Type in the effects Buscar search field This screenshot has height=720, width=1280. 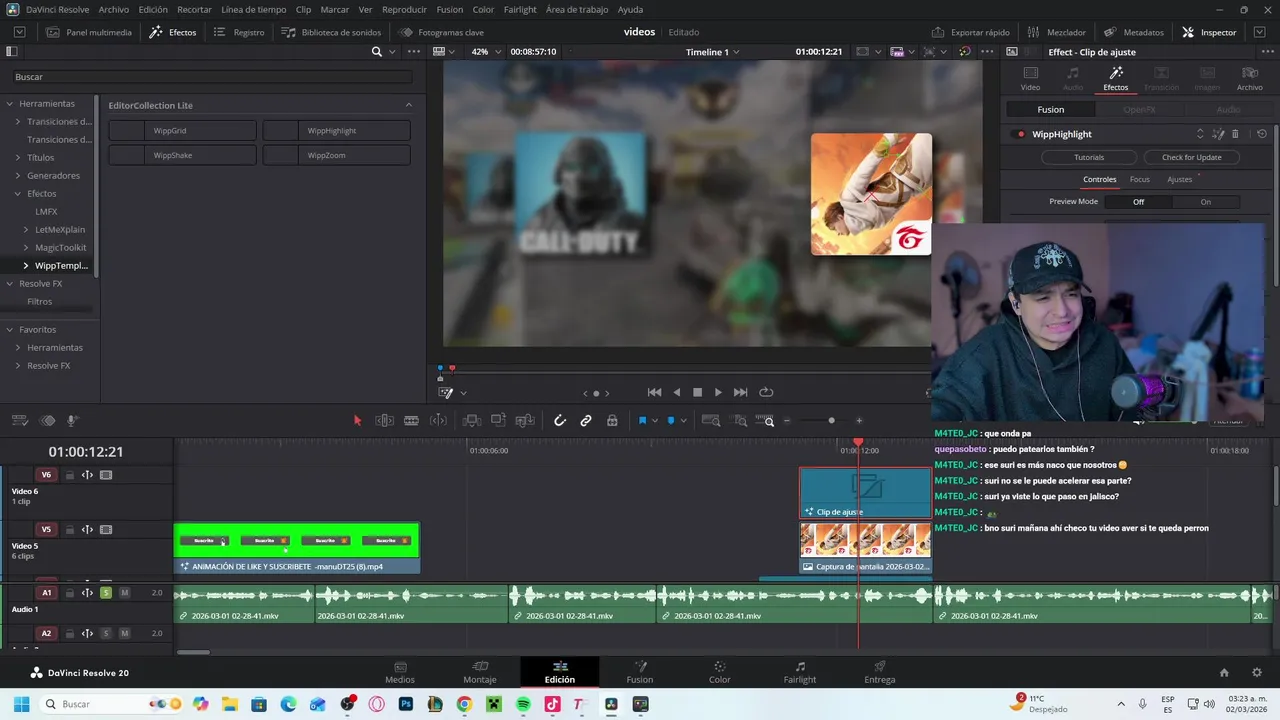[212, 77]
